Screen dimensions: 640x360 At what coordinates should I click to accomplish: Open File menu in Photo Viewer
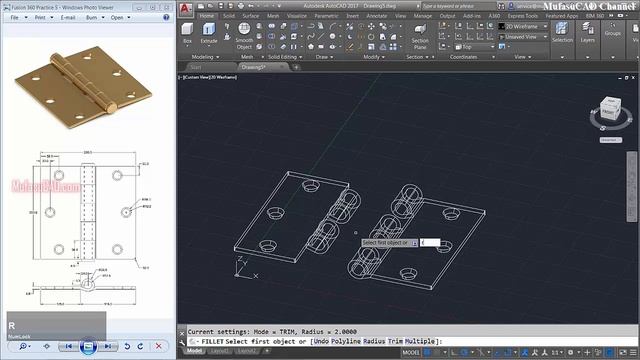click(x=19, y=18)
